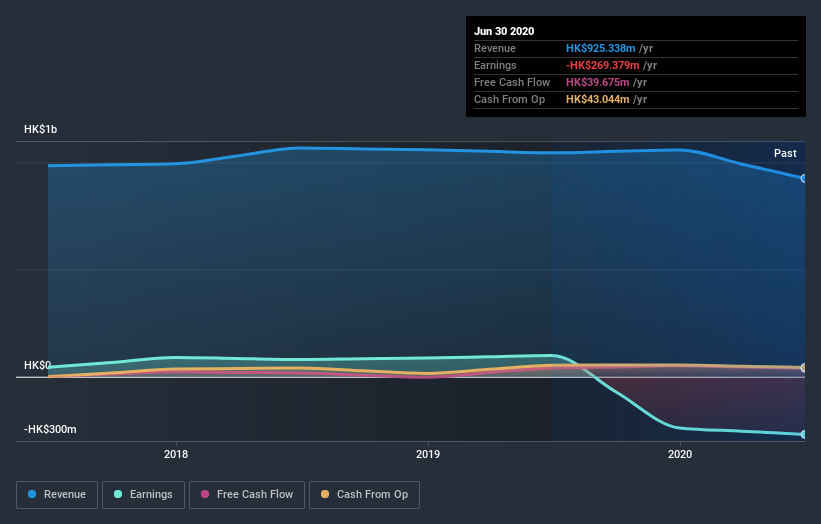The image size is (821, 524).
Task: Toggle the Cash From Op legend button
Action: point(364,495)
